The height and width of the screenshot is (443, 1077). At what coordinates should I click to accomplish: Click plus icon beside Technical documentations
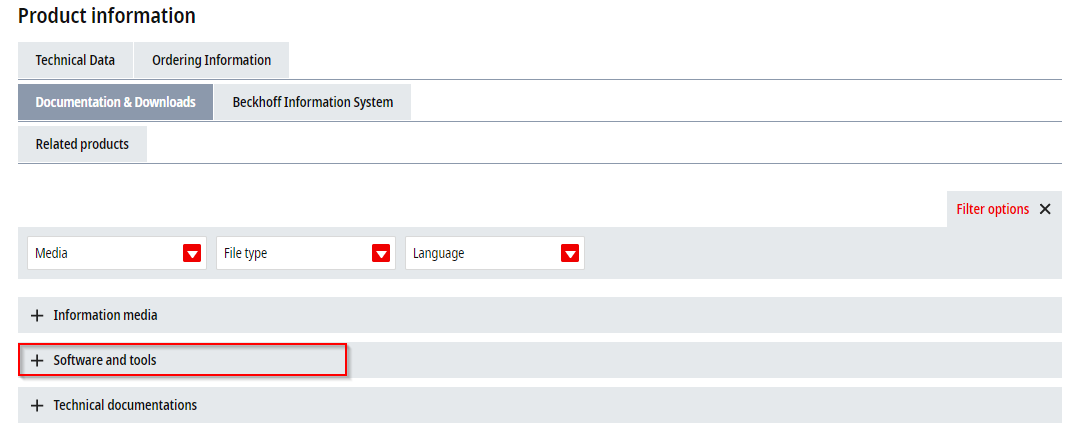37,405
